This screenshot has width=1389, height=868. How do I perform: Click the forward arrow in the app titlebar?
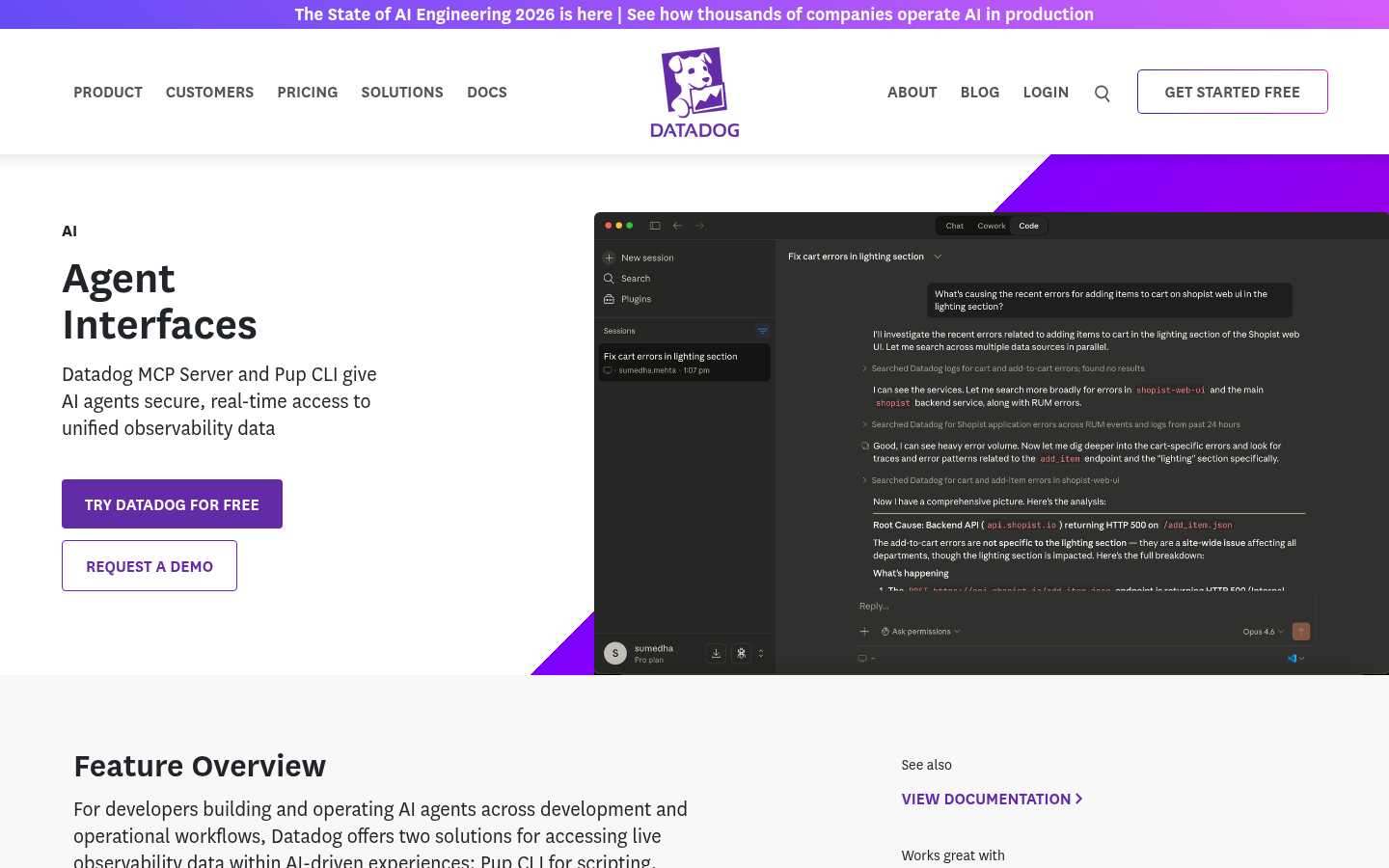(x=699, y=226)
